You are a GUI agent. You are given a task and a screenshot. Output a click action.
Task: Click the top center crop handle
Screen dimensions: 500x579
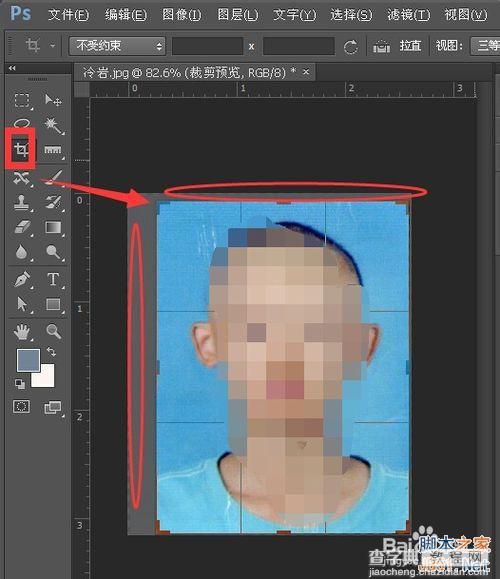coord(283,202)
